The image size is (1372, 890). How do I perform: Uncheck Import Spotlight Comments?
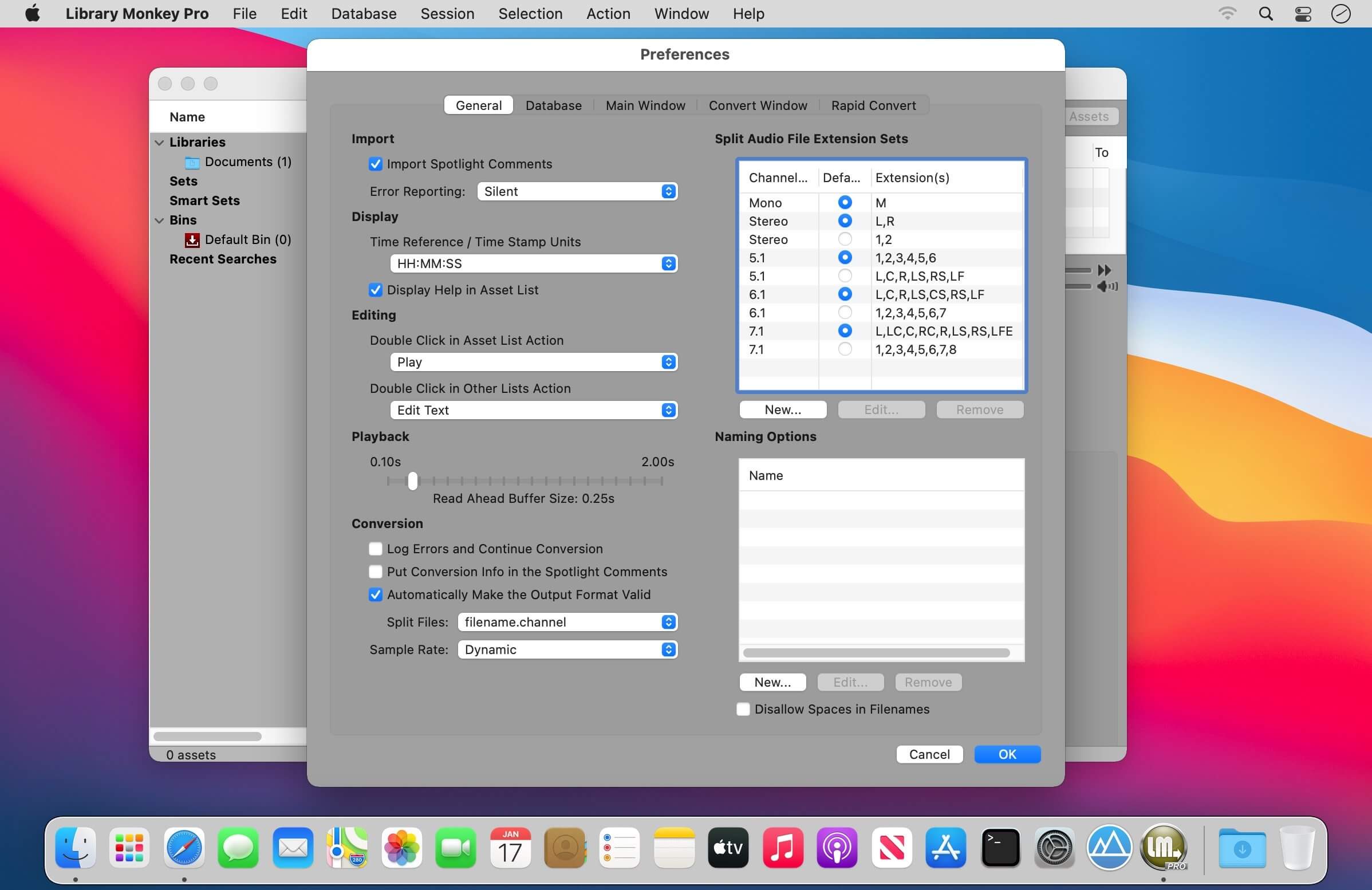tap(375, 164)
